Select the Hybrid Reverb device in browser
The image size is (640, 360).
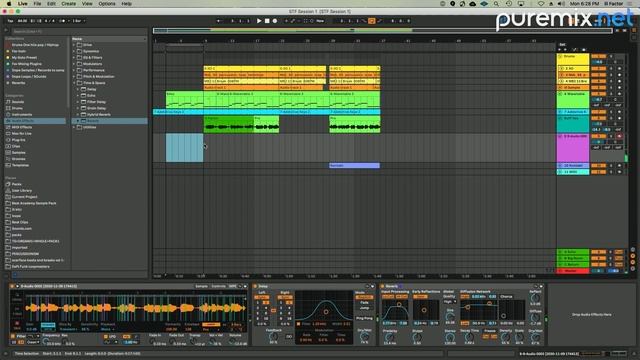point(98,115)
